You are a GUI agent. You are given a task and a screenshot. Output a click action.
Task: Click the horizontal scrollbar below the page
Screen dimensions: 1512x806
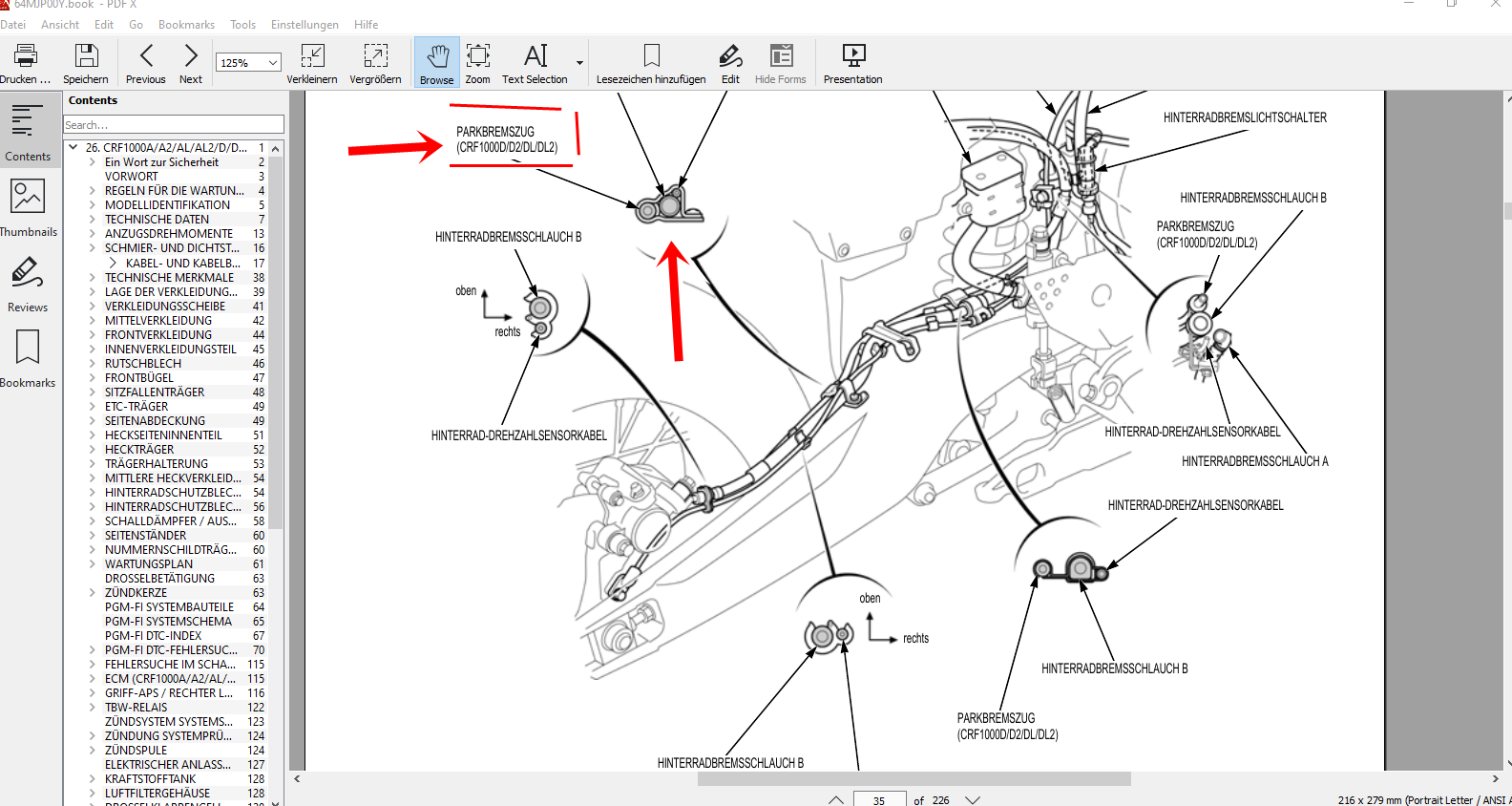[x=913, y=779]
